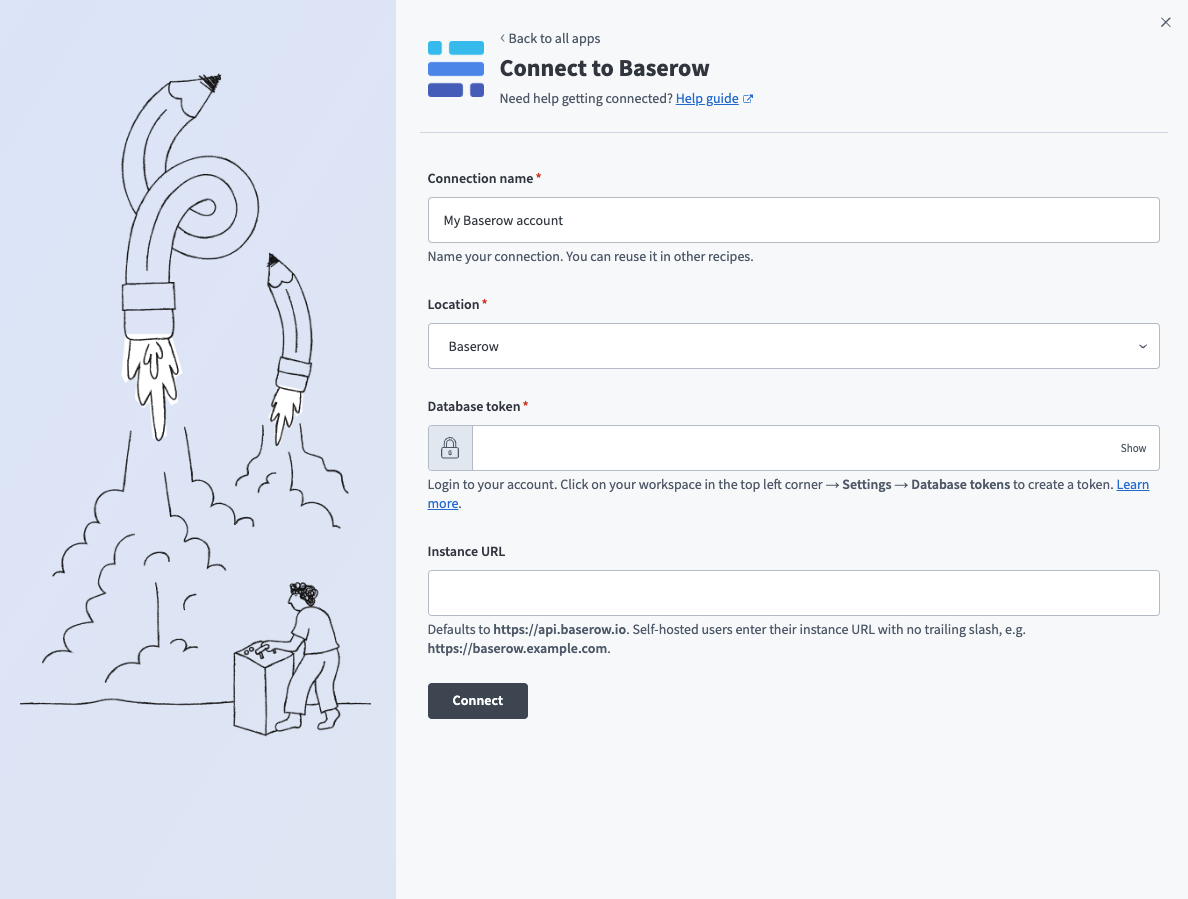Click the Baserow logo icon

pos(455,69)
